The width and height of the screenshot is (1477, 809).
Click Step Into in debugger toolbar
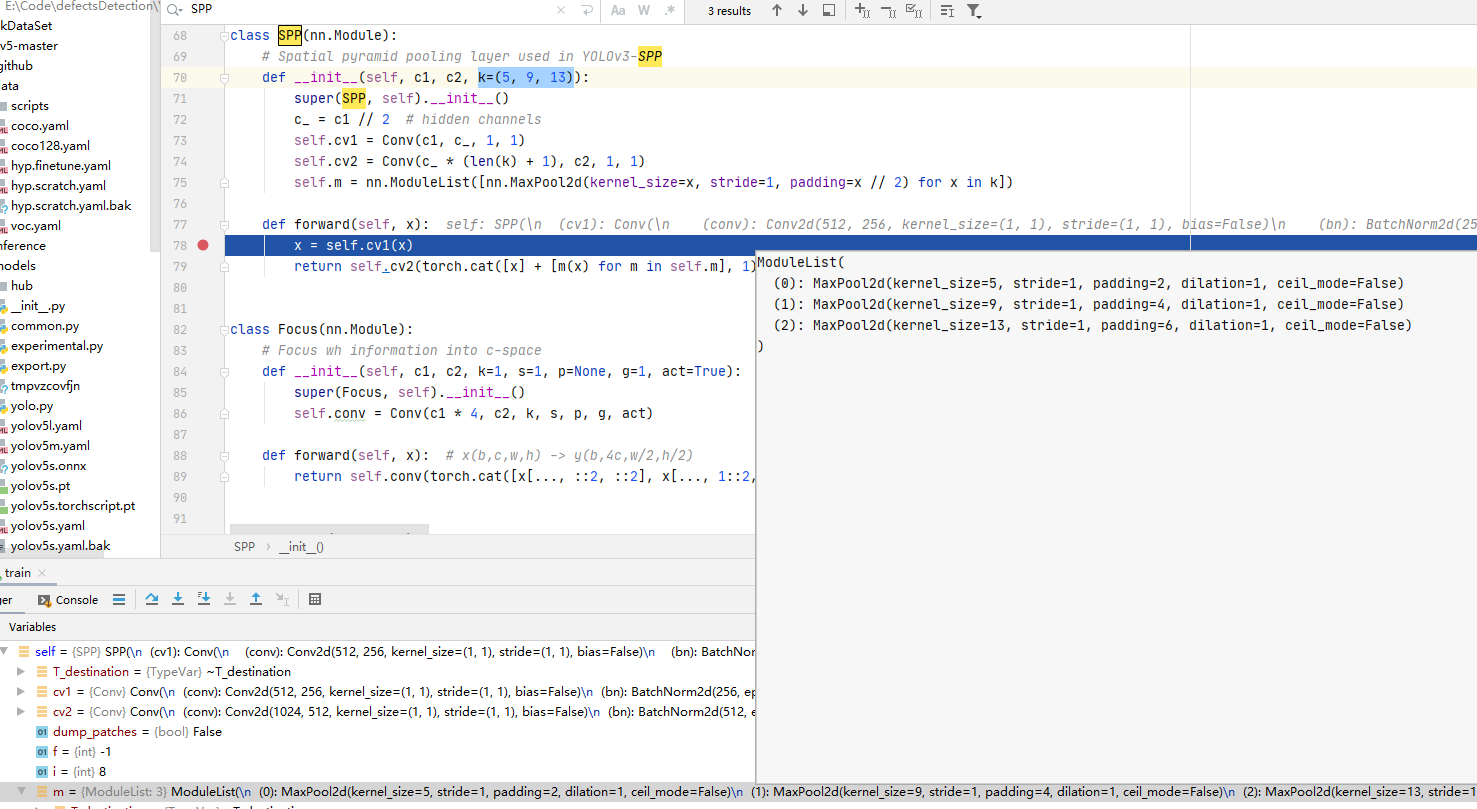point(178,599)
